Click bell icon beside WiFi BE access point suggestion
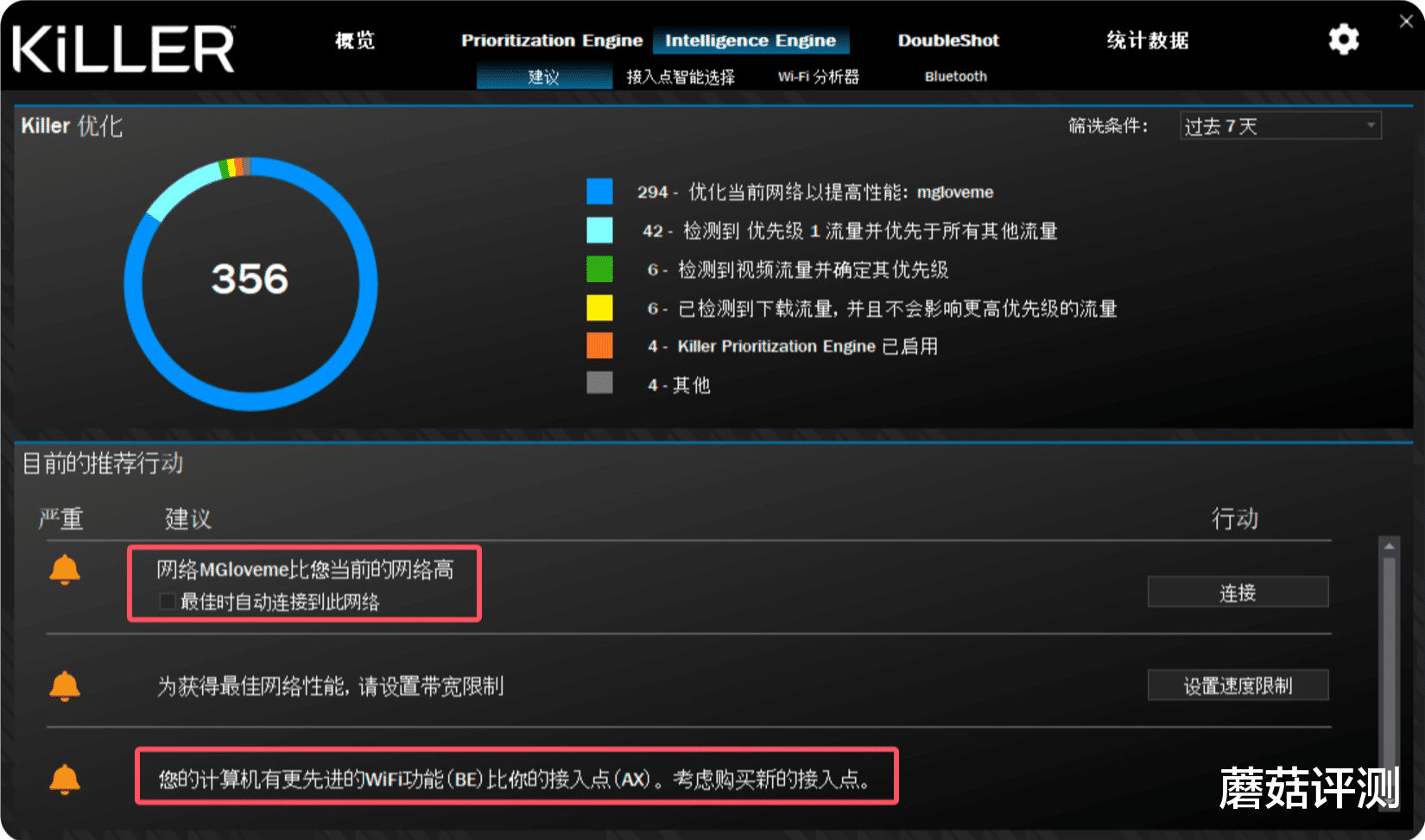 (65, 780)
